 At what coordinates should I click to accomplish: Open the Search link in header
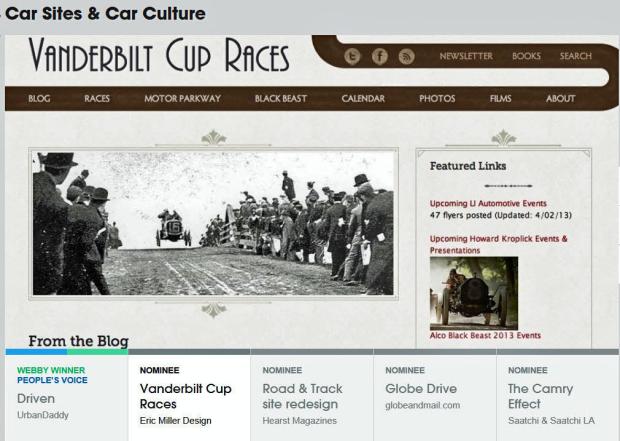576,56
